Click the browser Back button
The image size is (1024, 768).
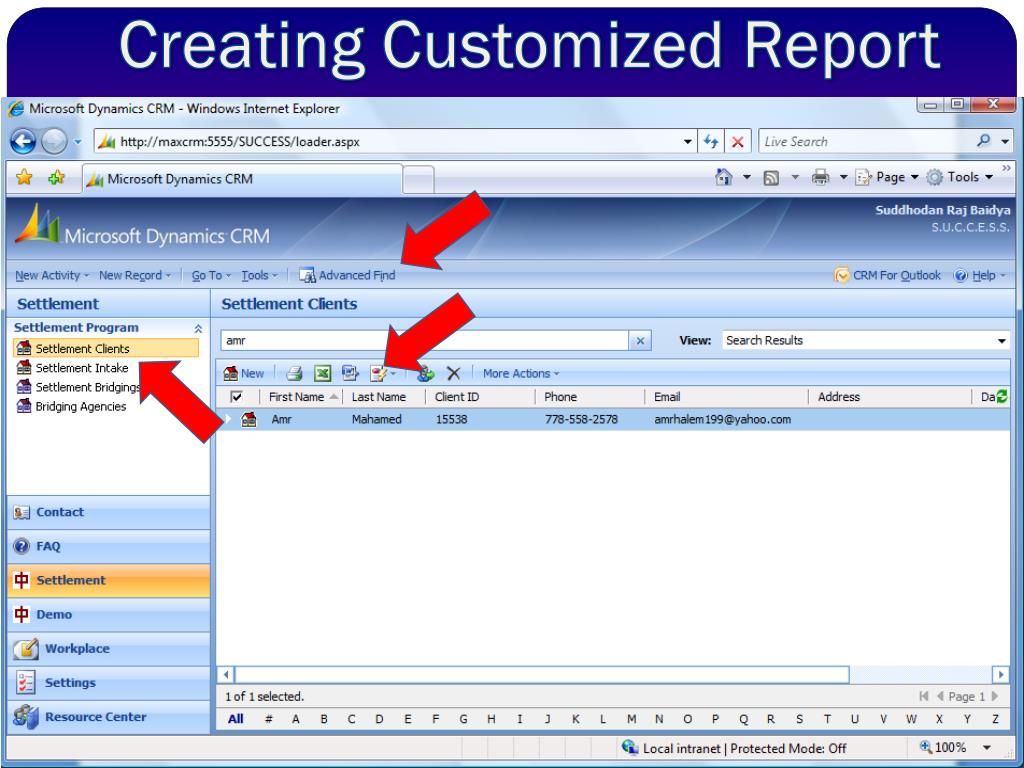pyautogui.click(x=23, y=141)
